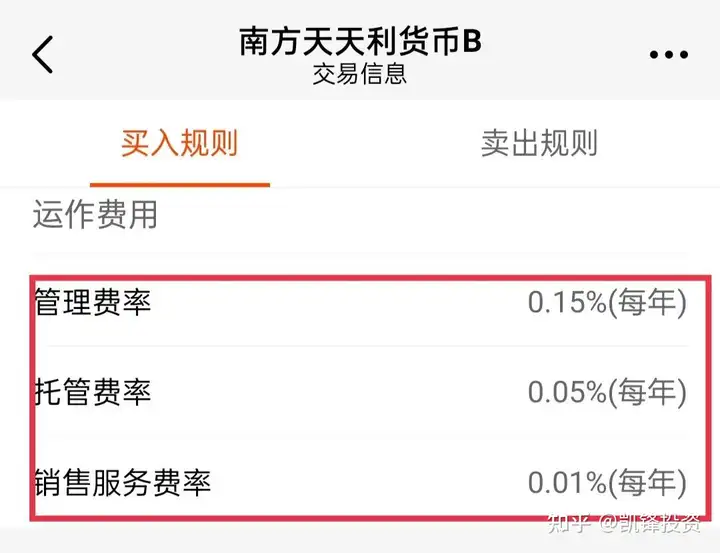Tap the 知乎 logo text in watermark

tap(568, 524)
